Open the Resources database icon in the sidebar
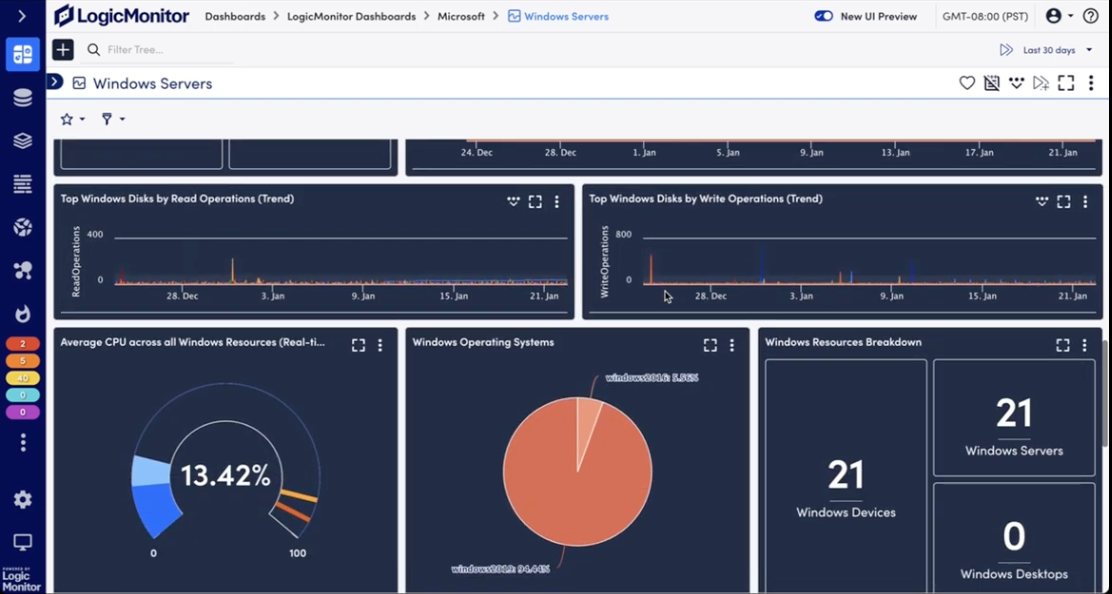This screenshot has width=1112, height=594. pos(22,98)
